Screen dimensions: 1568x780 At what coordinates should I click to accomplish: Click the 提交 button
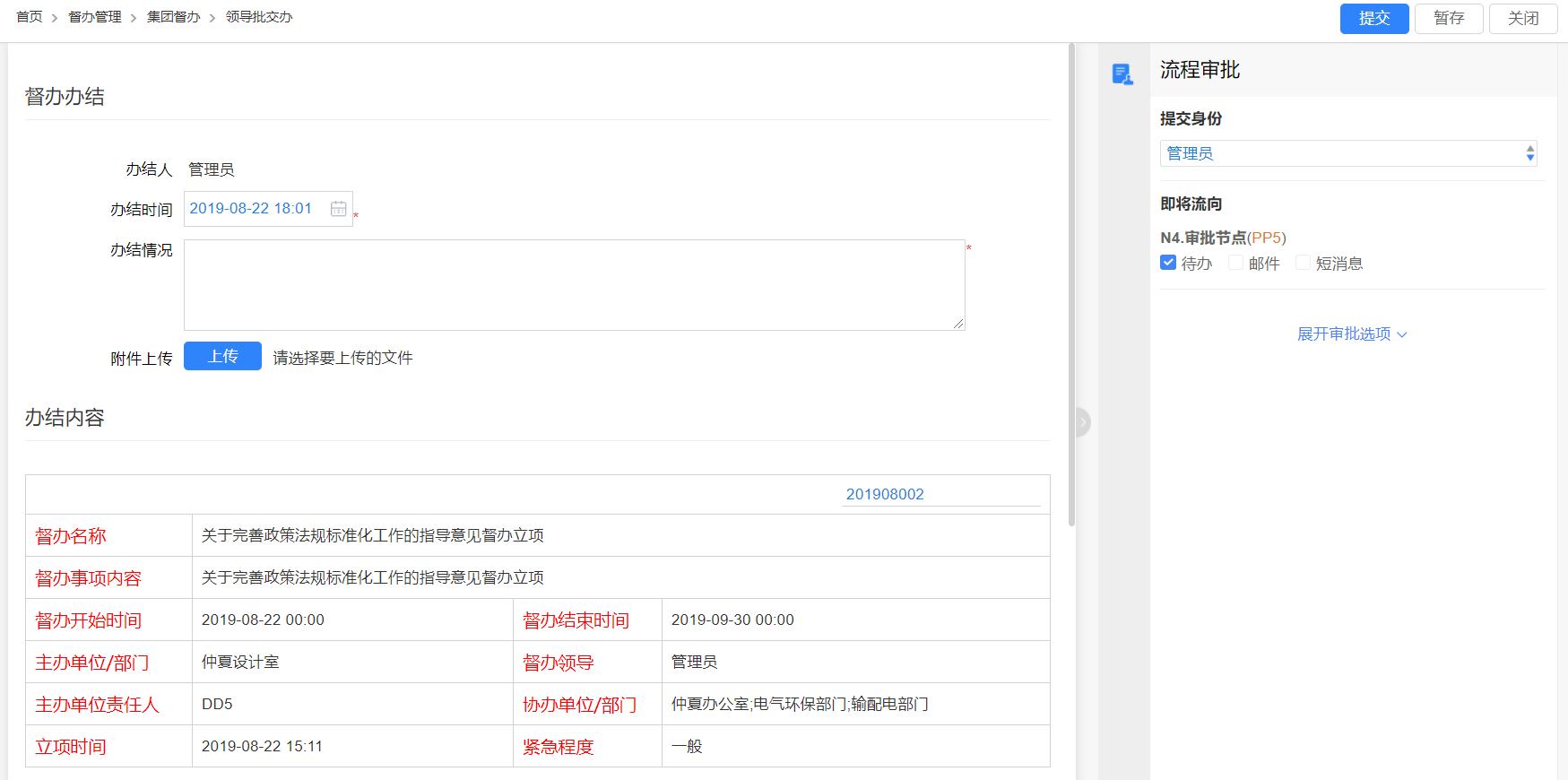coord(1373,19)
